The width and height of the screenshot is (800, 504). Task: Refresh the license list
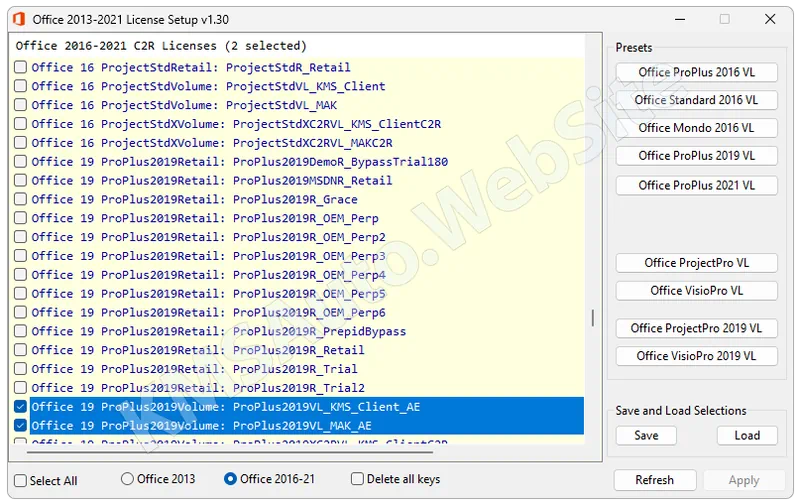click(655, 480)
